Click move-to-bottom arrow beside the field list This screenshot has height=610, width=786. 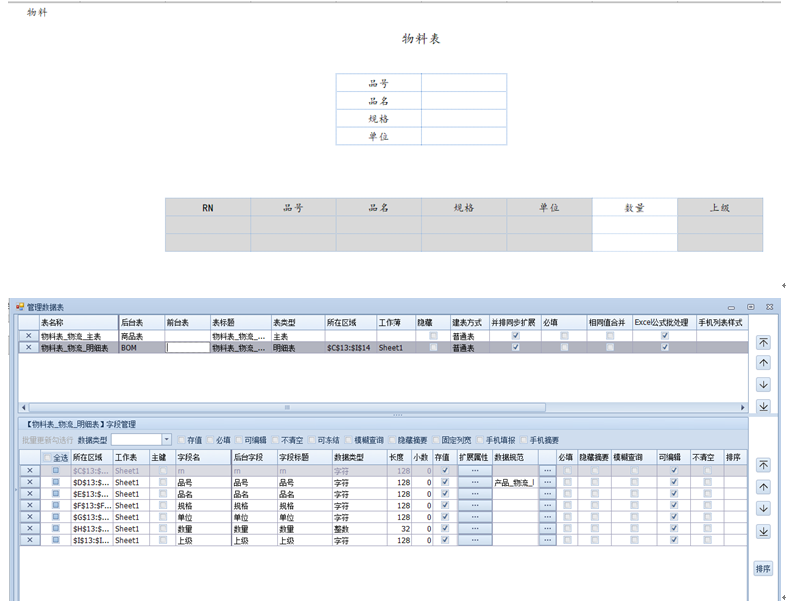click(x=764, y=531)
